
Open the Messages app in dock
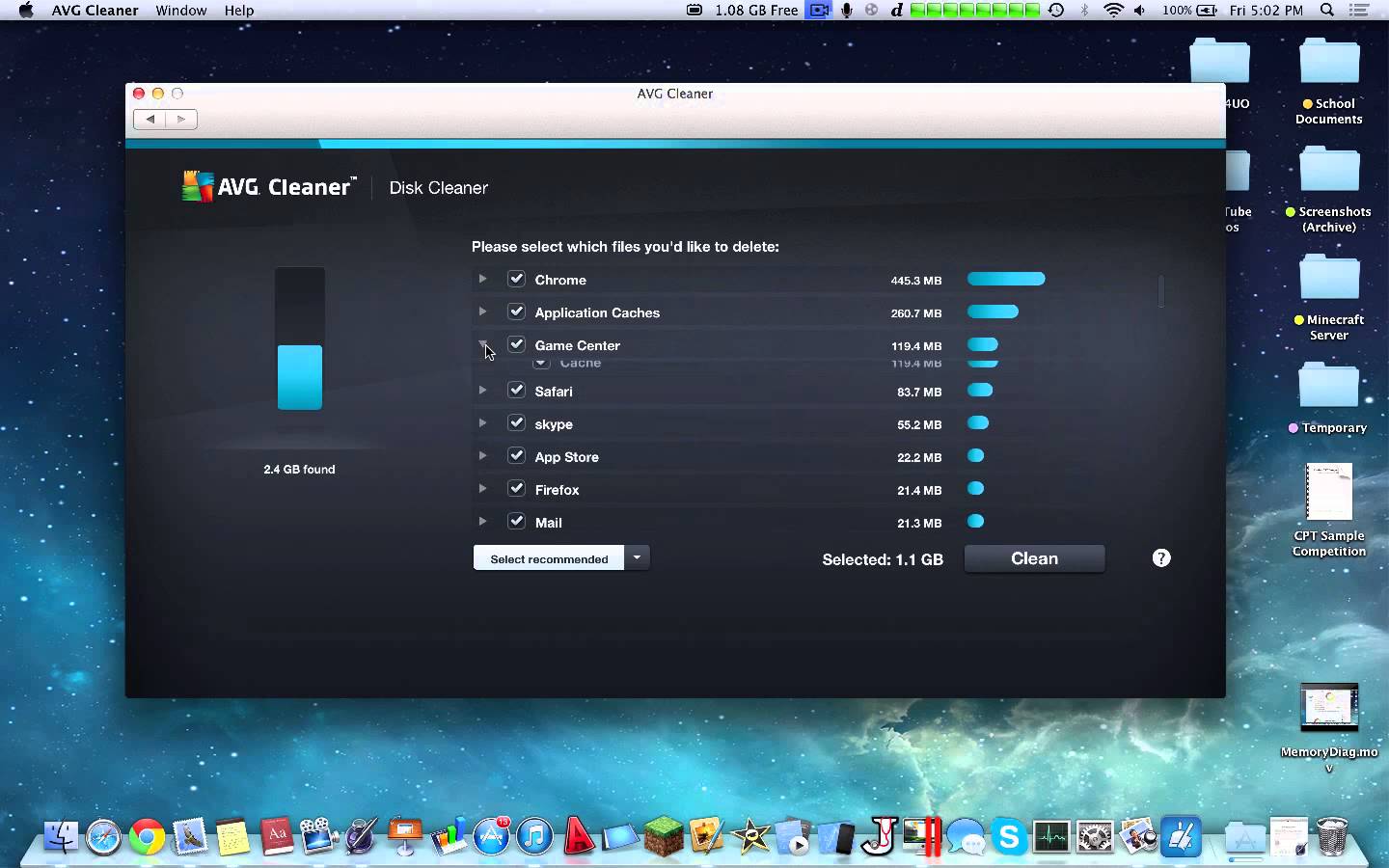pos(966,836)
